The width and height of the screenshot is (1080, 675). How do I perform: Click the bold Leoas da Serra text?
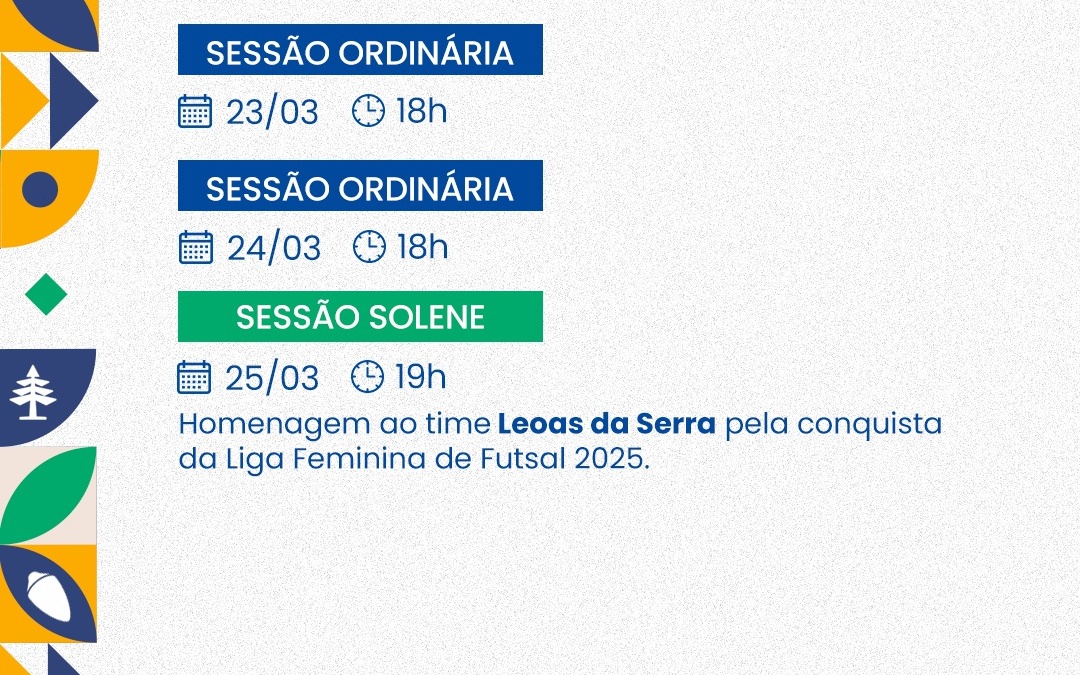click(606, 424)
